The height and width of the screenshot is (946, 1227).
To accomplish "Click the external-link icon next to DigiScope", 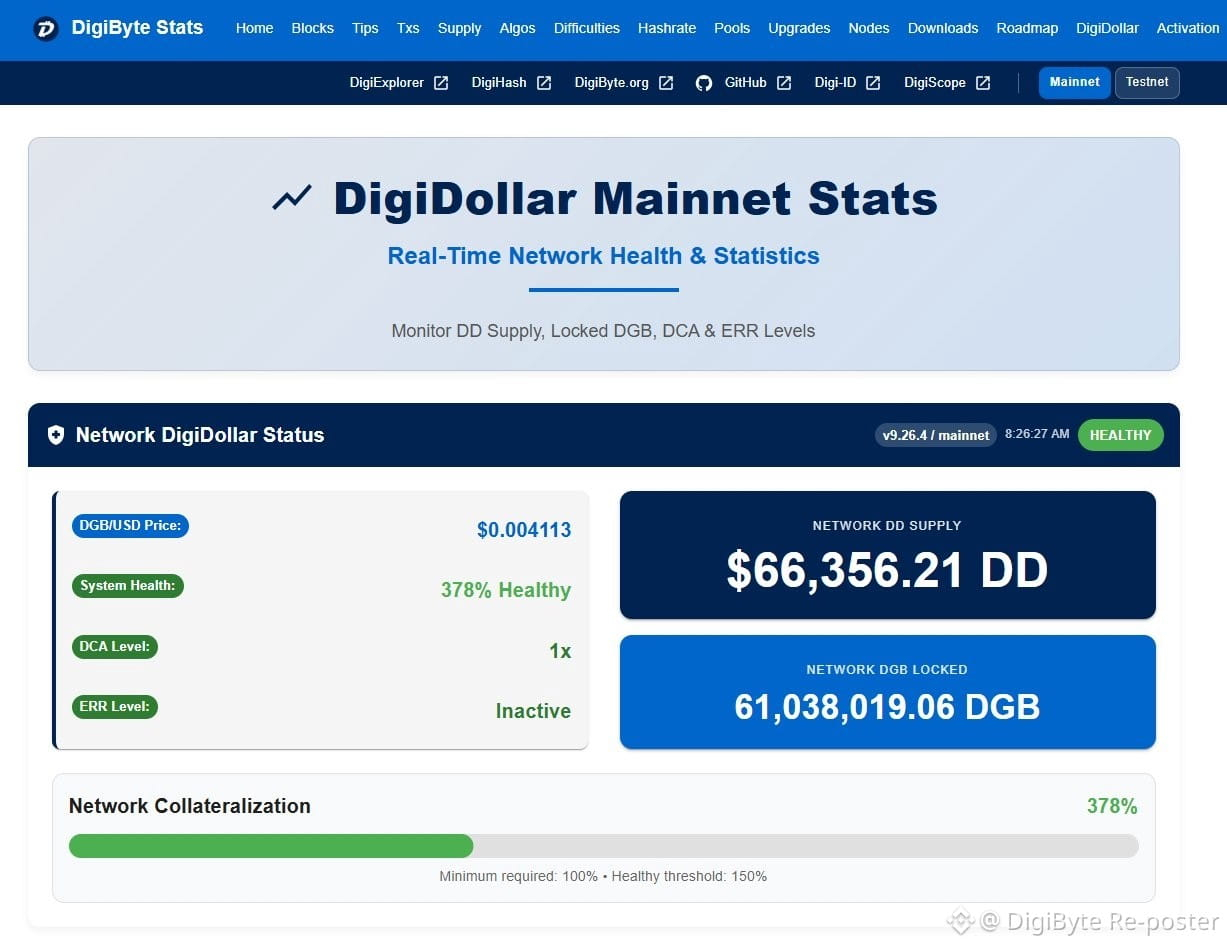I will (983, 83).
